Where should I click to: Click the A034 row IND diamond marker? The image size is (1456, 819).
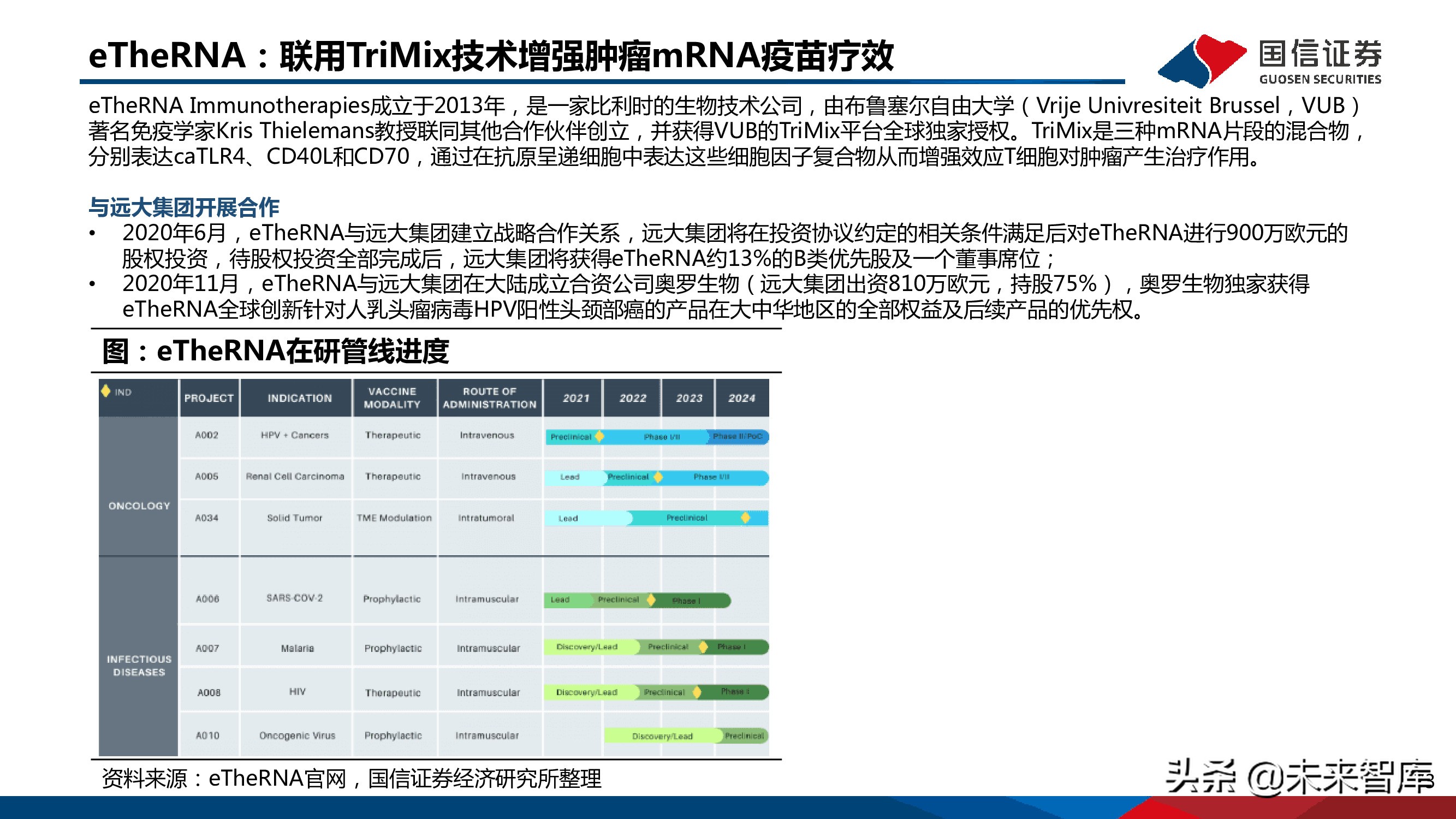[x=746, y=518]
